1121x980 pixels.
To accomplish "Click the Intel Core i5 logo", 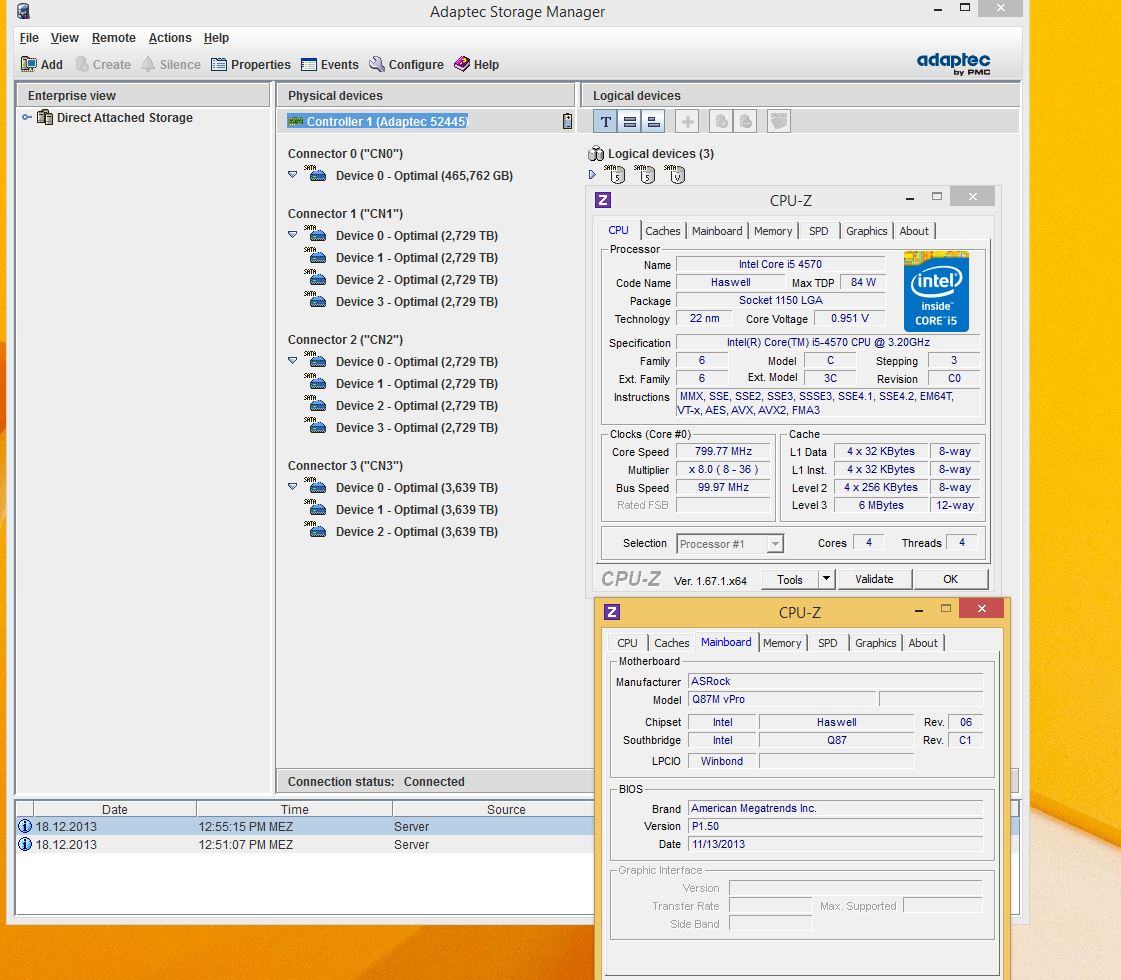I will pos(936,291).
